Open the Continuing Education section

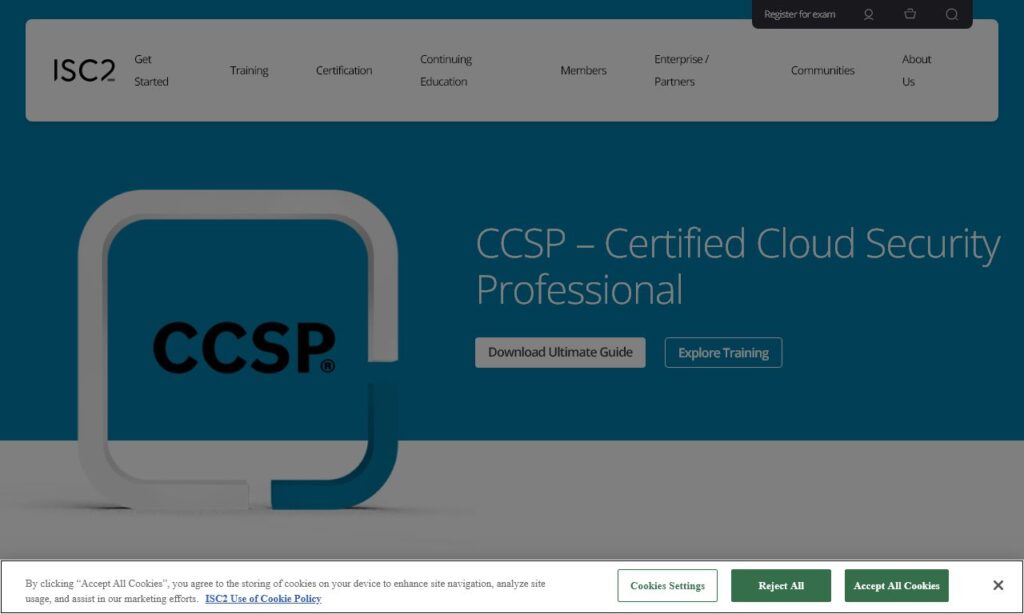point(444,70)
